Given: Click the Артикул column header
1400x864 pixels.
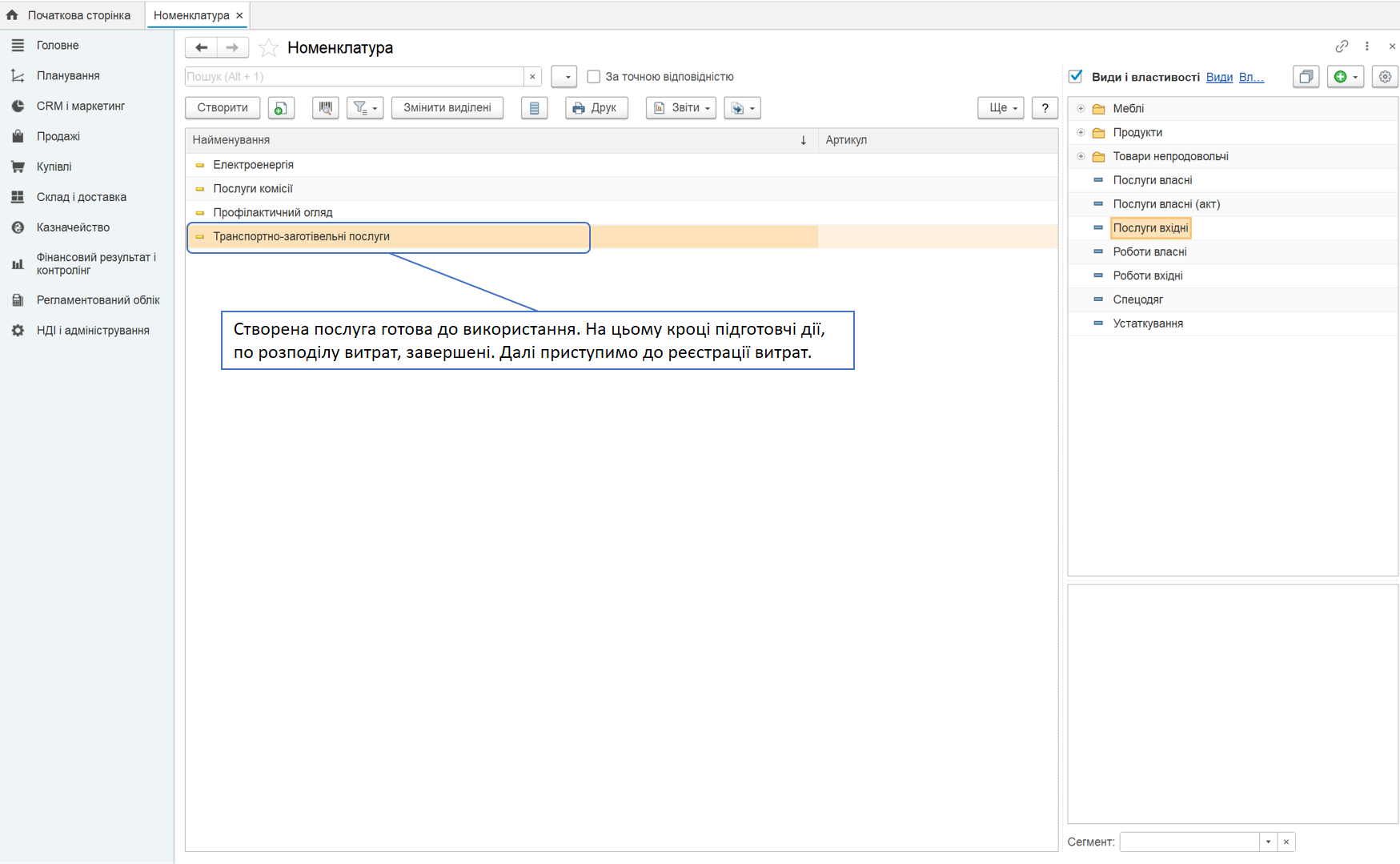Looking at the screenshot, I should [937, 140].
